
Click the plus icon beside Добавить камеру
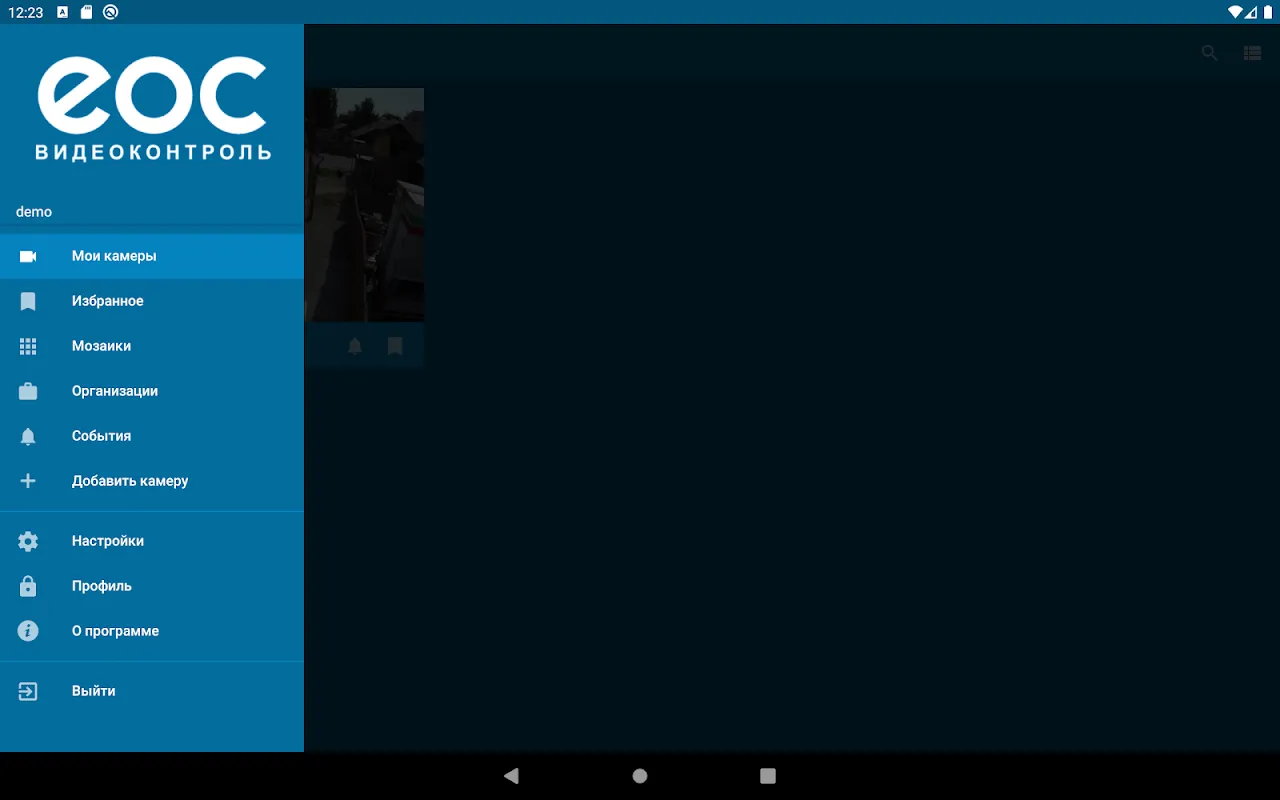pos(28,481)
